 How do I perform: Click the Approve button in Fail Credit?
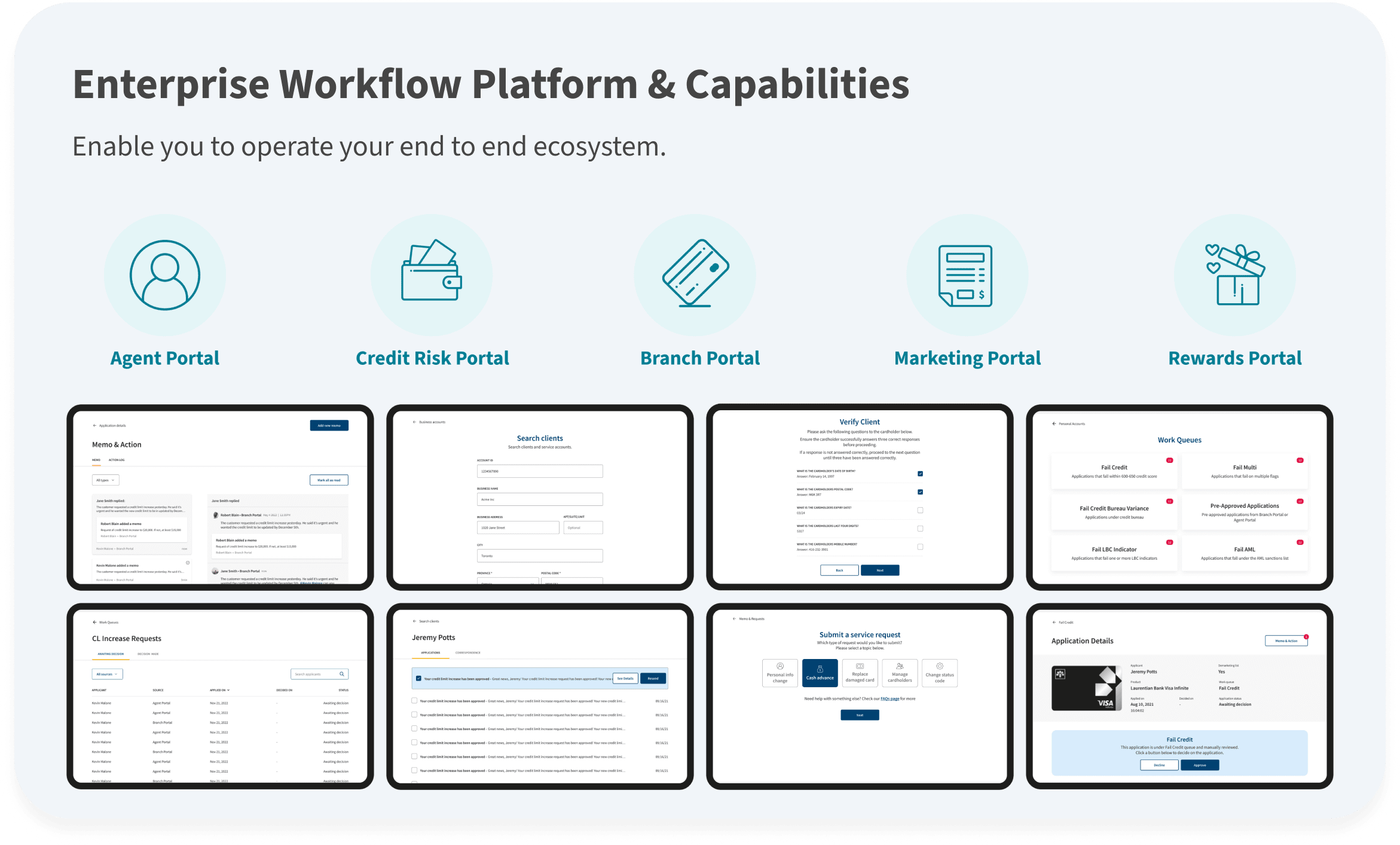pos(1199,765)
